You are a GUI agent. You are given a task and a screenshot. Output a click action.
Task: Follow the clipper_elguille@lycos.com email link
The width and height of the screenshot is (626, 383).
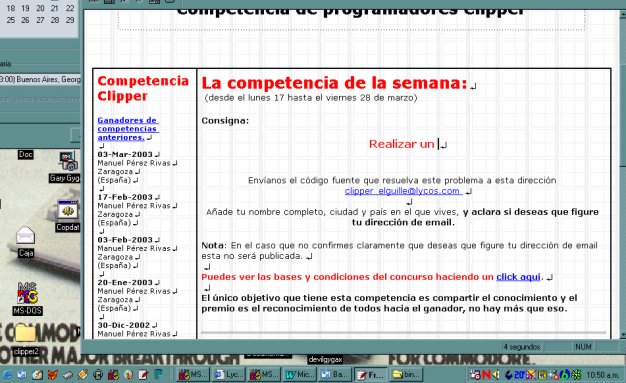[x=403, y=191]
